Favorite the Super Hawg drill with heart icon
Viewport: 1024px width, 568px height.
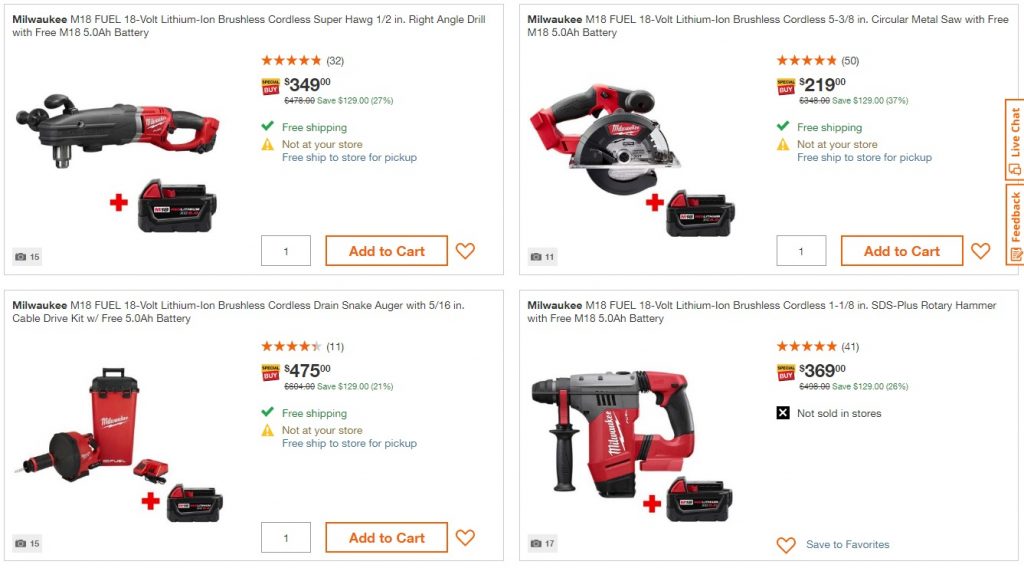(465, 251)
